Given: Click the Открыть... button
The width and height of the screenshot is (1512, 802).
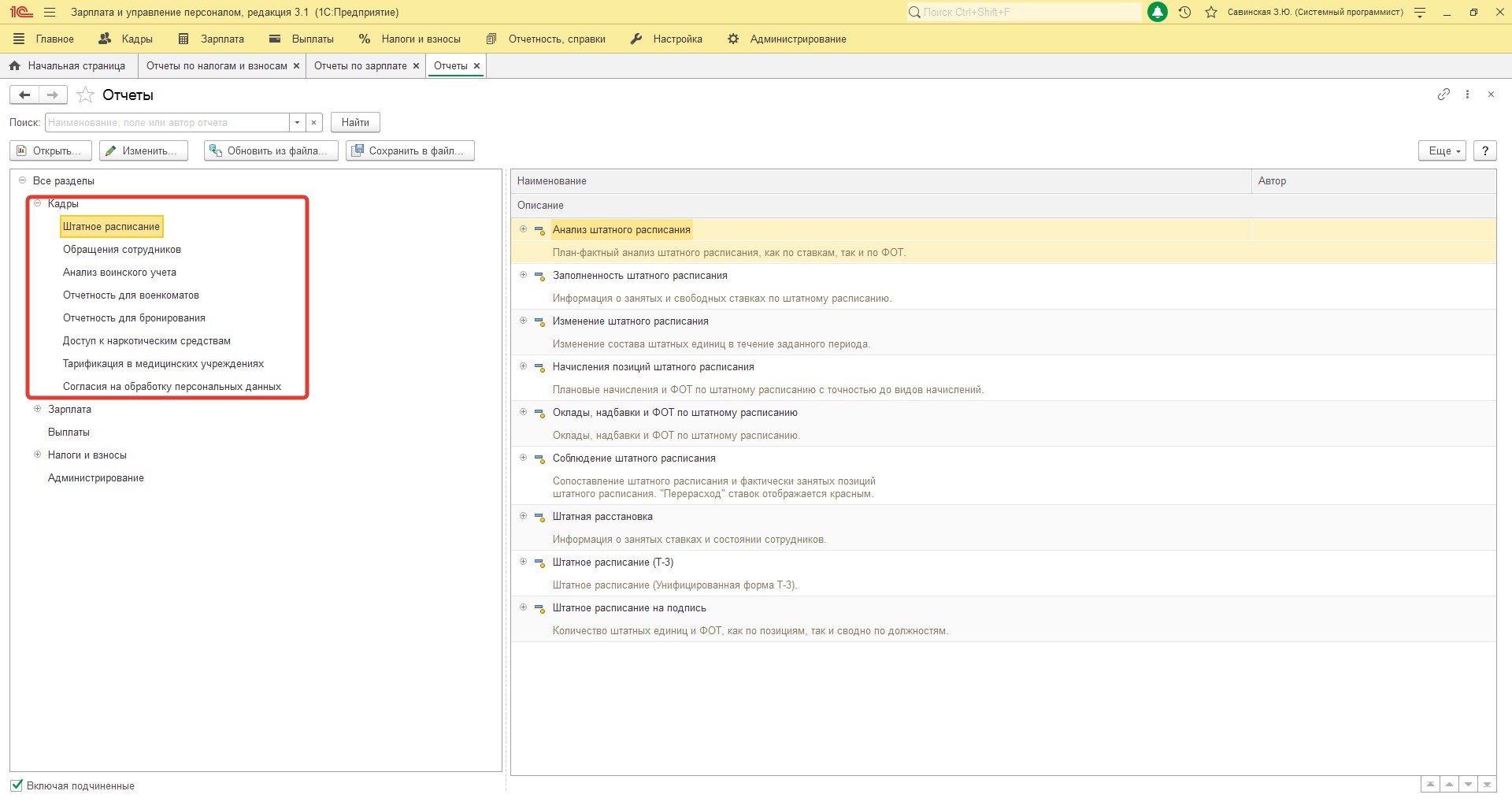Looking at the screenshot, I should [50, 150].
